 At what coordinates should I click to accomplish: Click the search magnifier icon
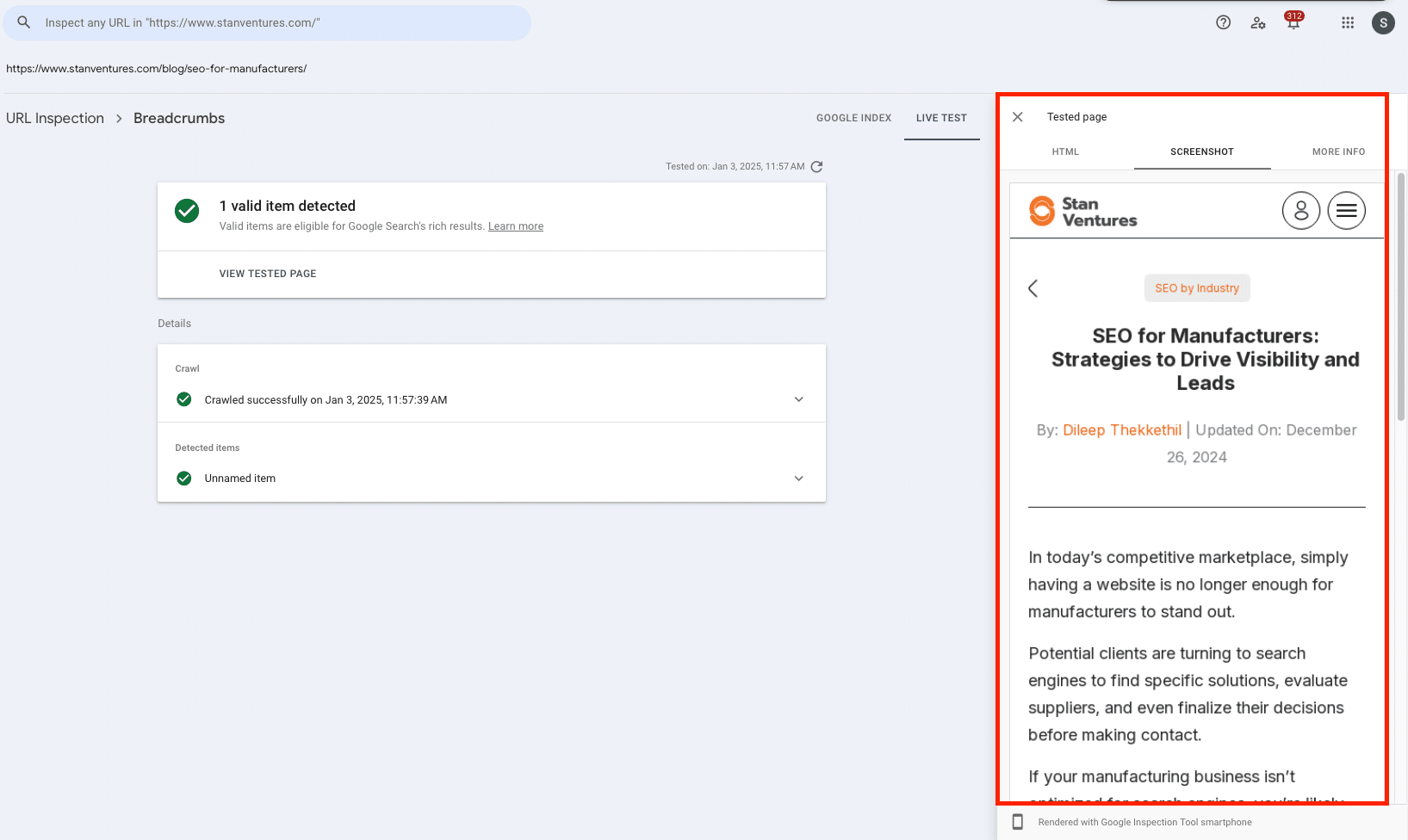pos(24,22)
